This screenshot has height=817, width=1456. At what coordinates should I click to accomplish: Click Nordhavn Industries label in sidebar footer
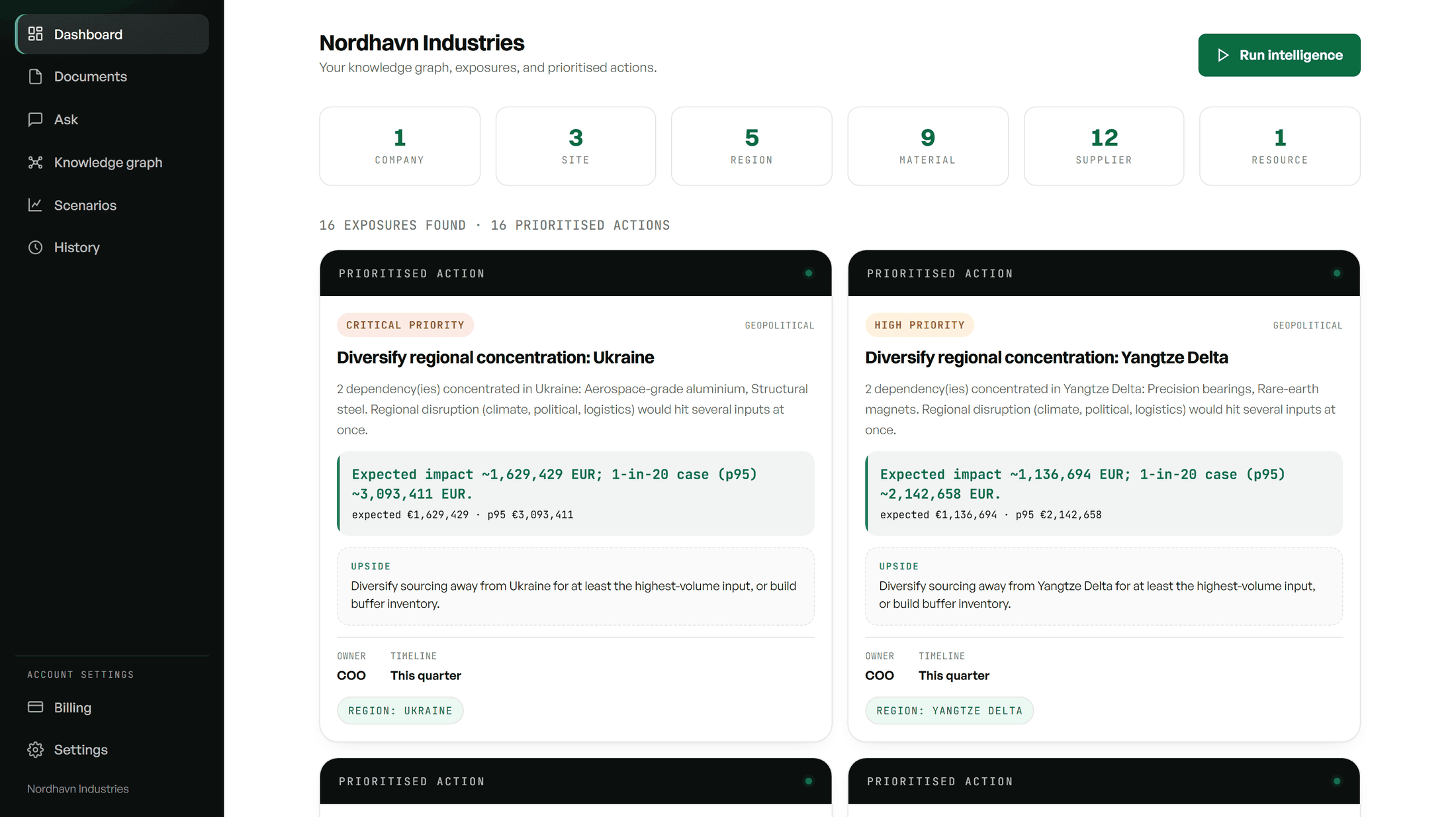pyautogui.click(x=78, y=789)
